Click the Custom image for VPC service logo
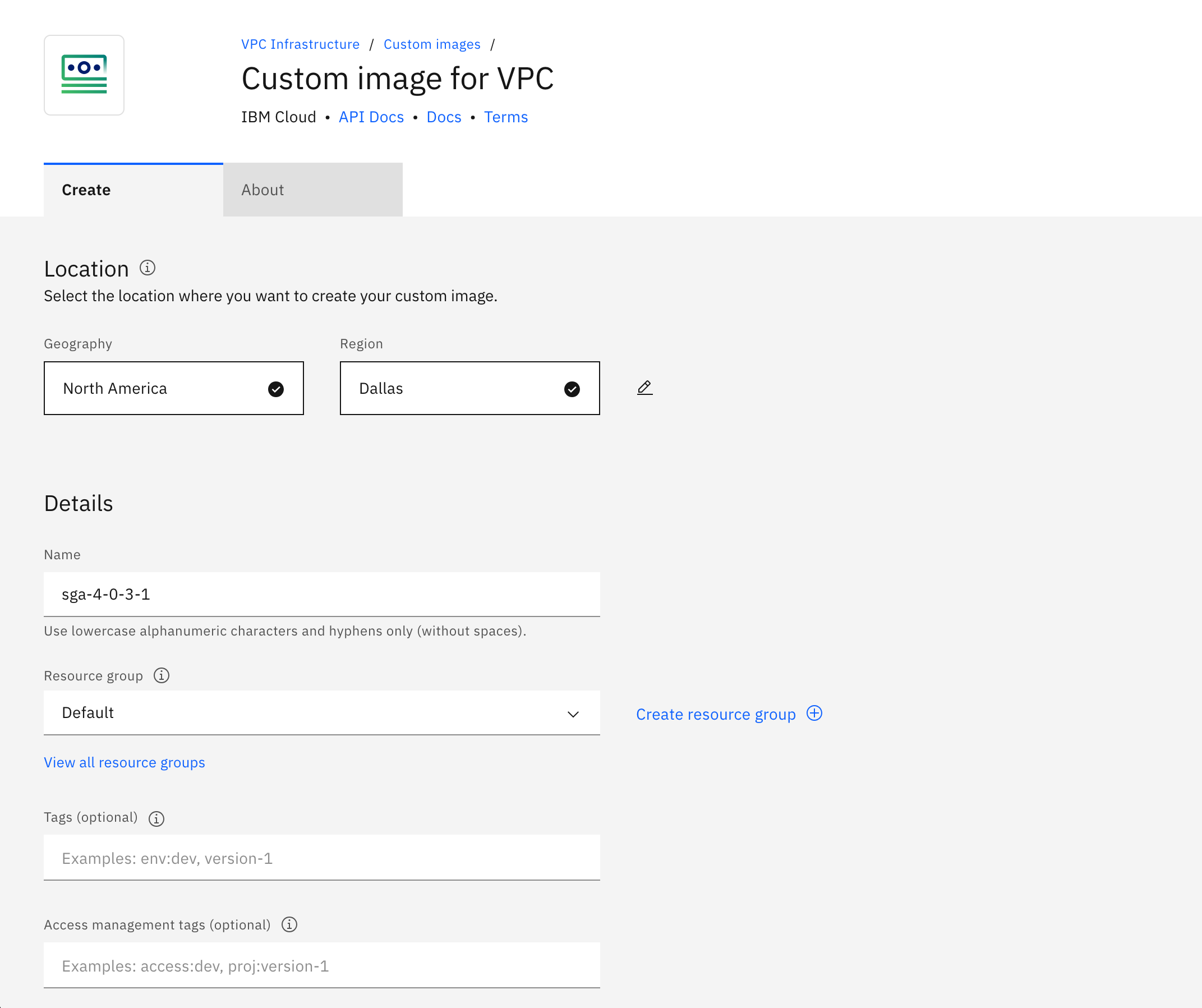 84,75
